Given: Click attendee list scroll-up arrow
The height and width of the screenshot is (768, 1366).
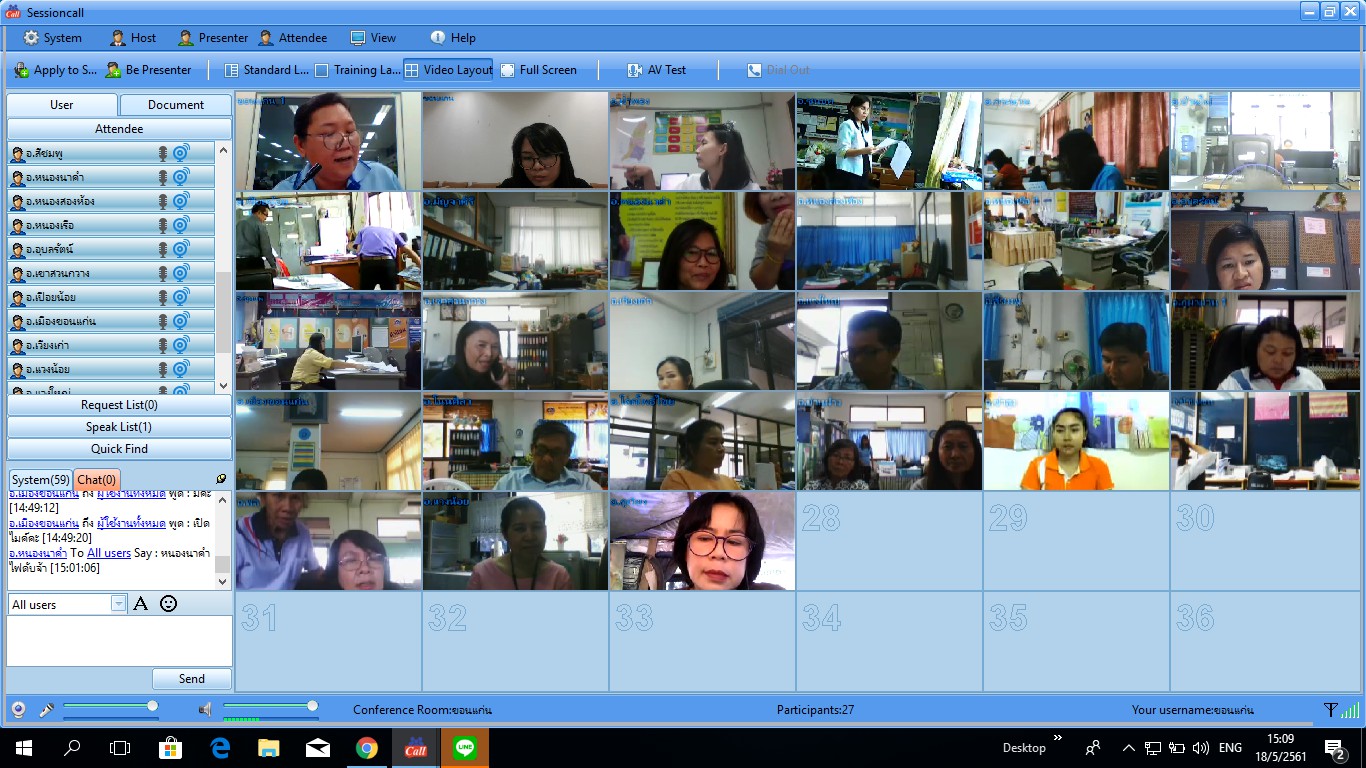Looking at the screenshot, I should 223,150.
